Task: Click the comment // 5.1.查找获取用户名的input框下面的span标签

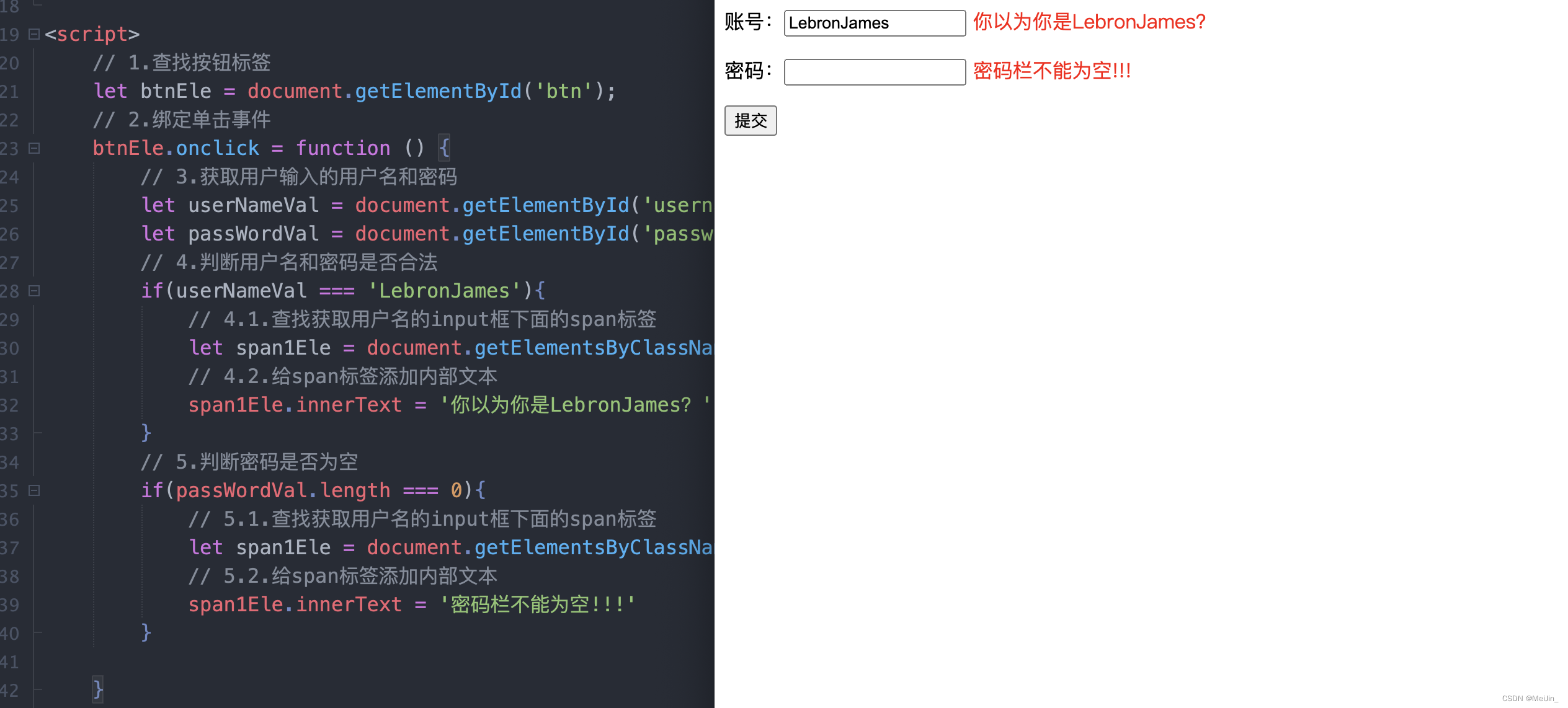Action: click(422, 519)
